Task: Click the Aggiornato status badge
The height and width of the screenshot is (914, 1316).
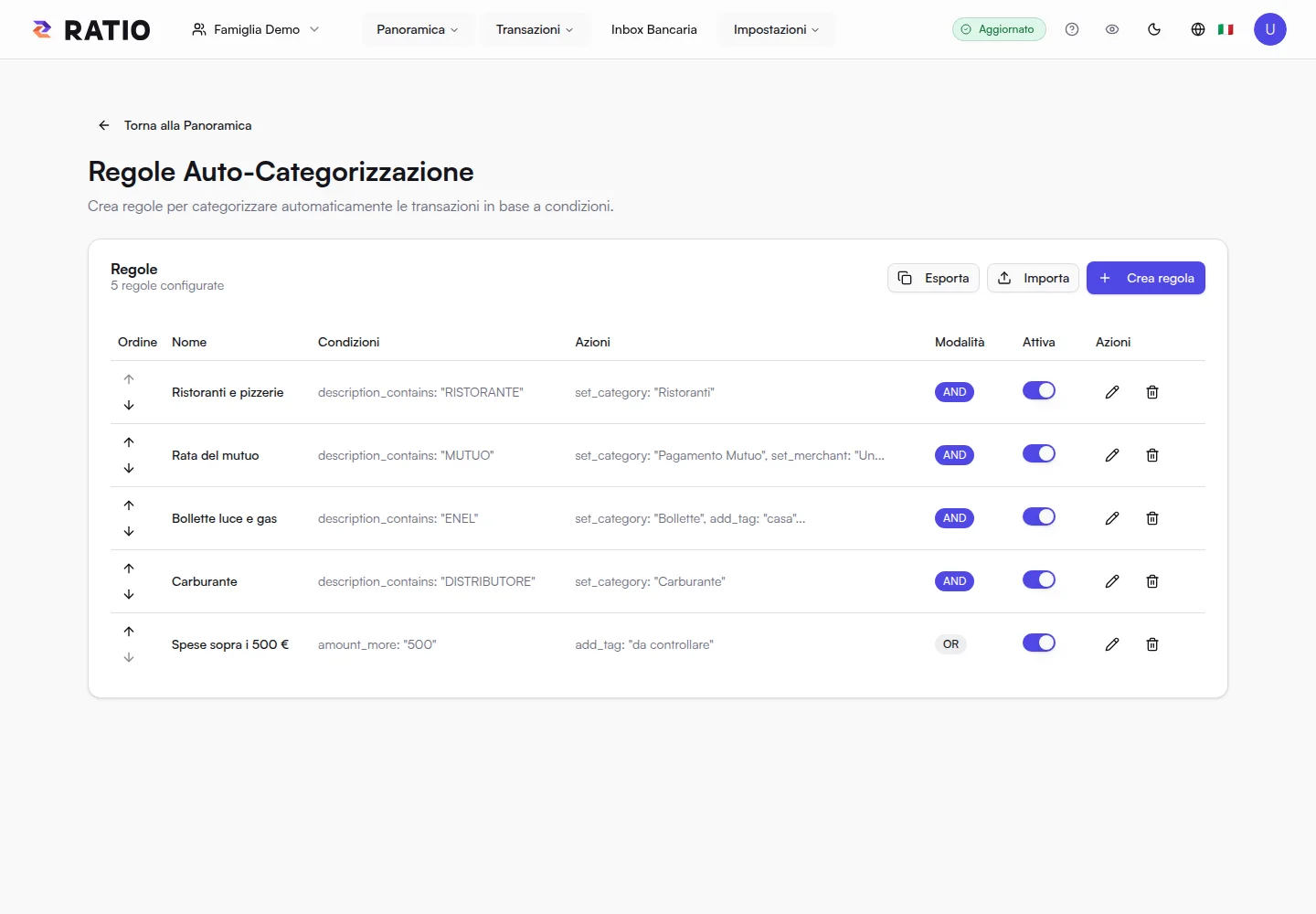Action: [x=999, y=29]
